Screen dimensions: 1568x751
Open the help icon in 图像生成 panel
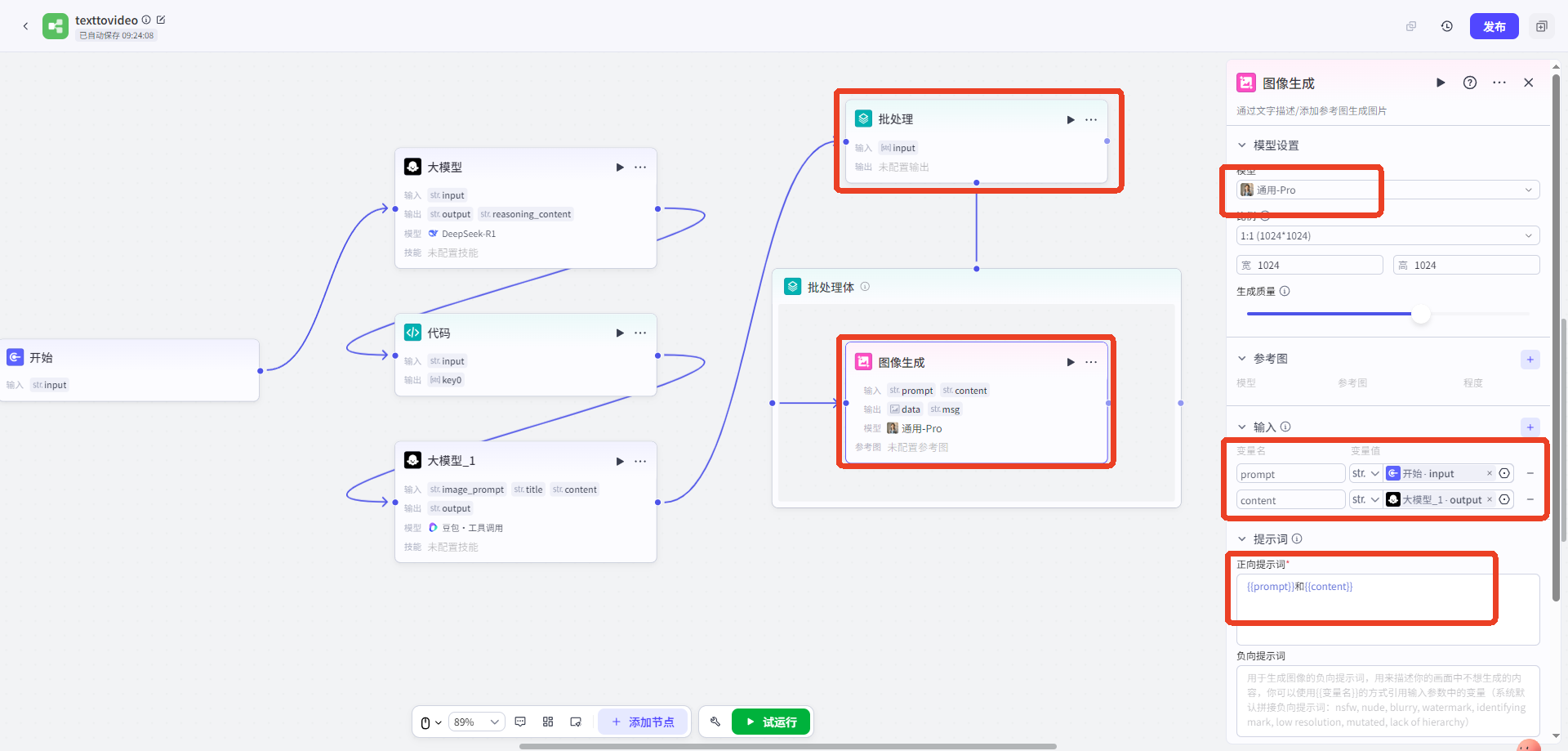coord(1469,83)
